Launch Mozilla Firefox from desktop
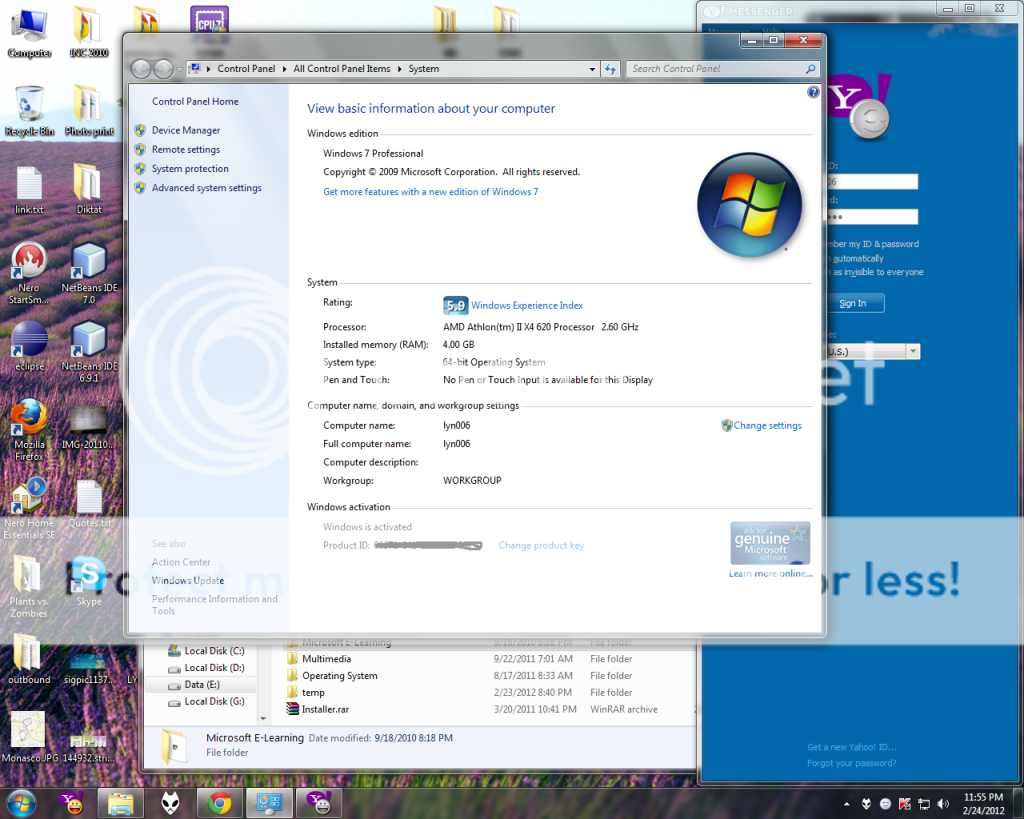This screenshot has height=819, width=1024. [29, 430]
